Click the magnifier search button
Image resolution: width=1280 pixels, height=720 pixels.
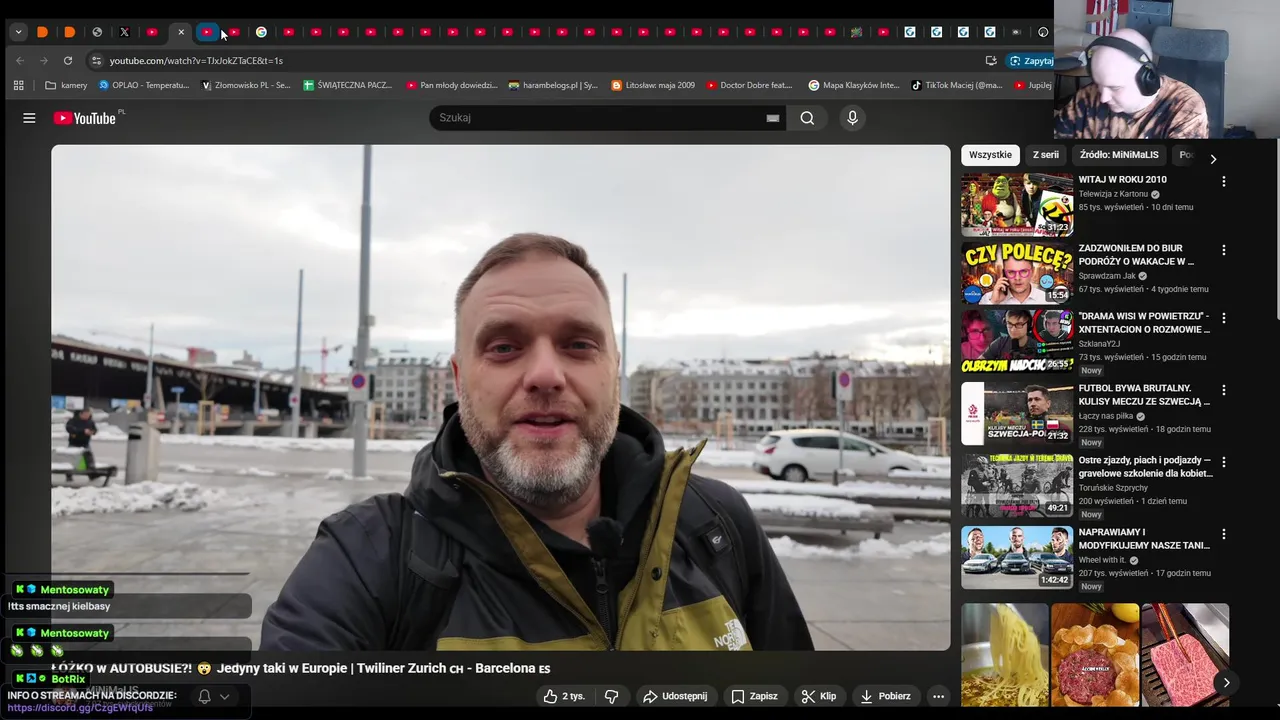[807, 118]
